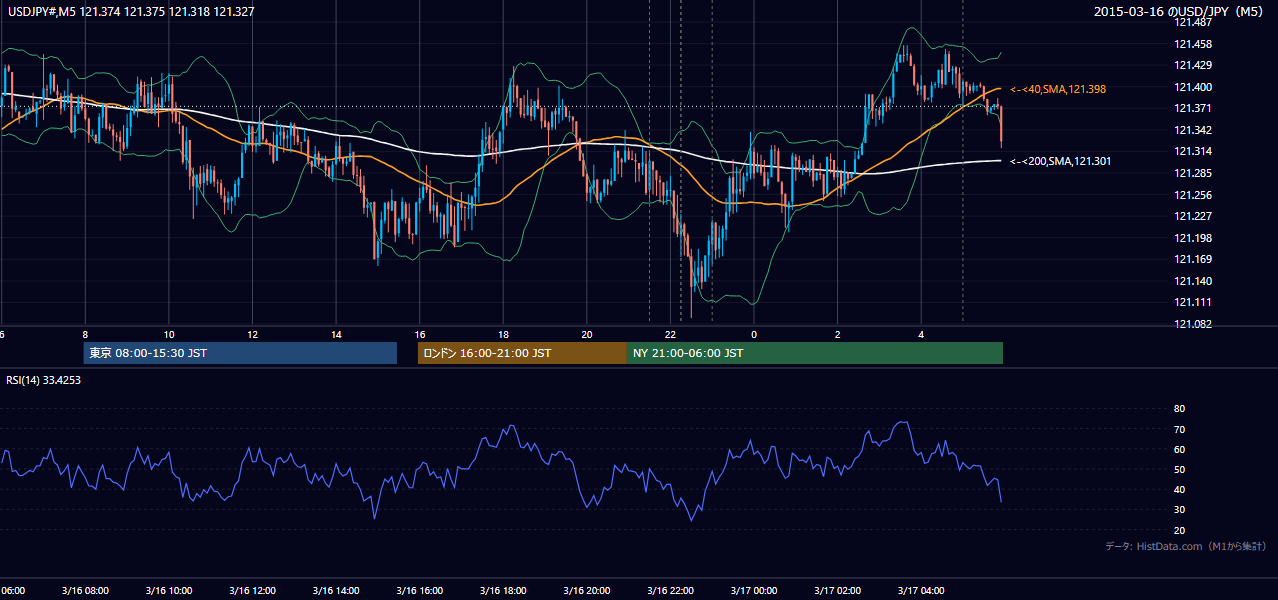Click the RSI level 60 label
Image resolution: width=1278 pixels, height=600 pixels.
[x=1179, y=449]
